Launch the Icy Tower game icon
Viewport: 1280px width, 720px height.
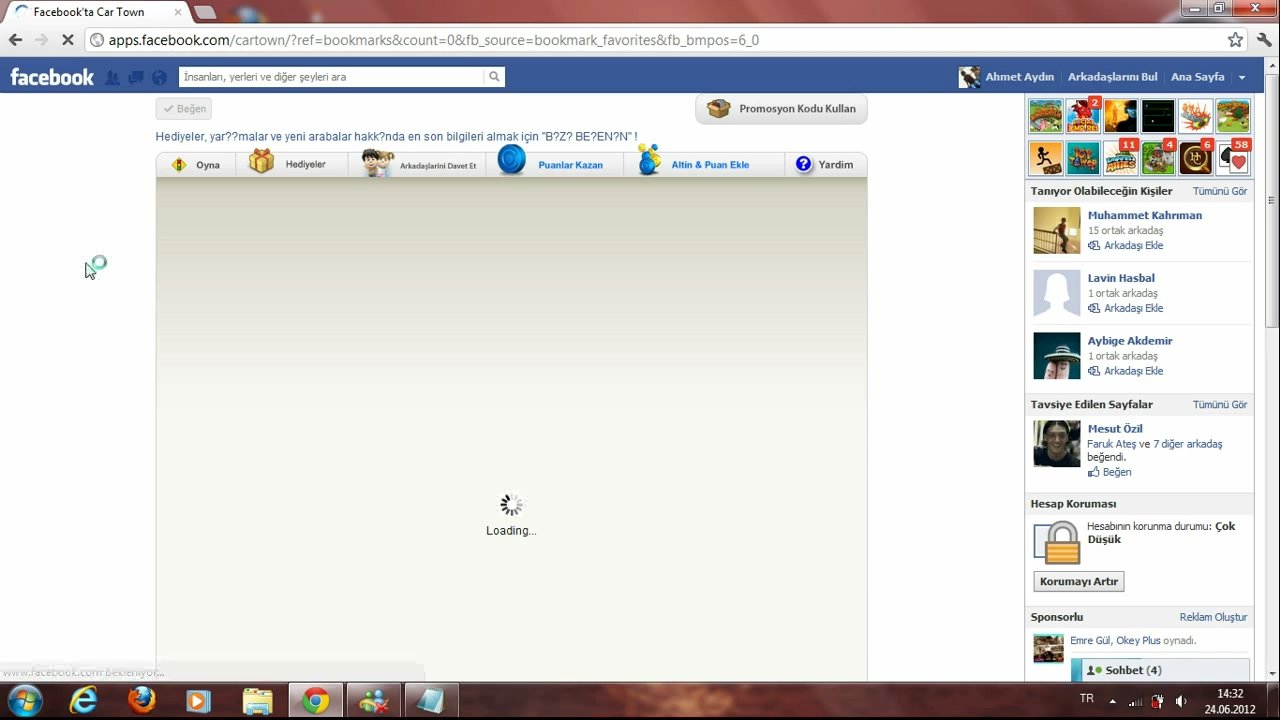[x=1082, y=159]
